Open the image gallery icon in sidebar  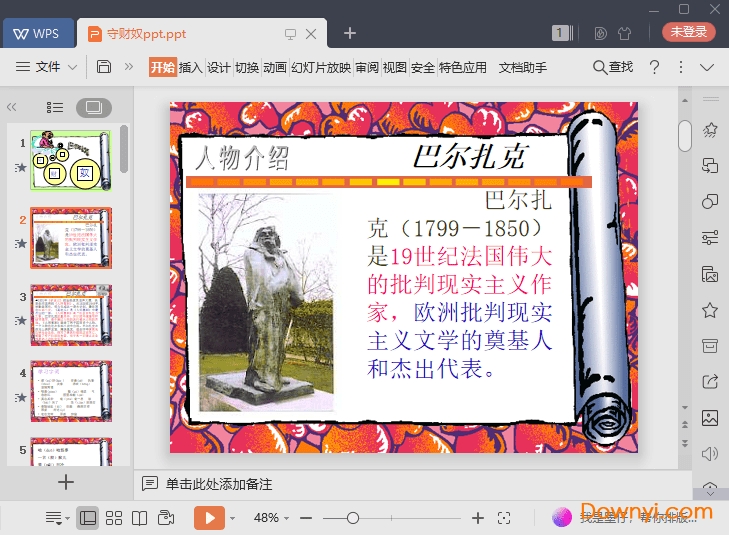(710, 418)
